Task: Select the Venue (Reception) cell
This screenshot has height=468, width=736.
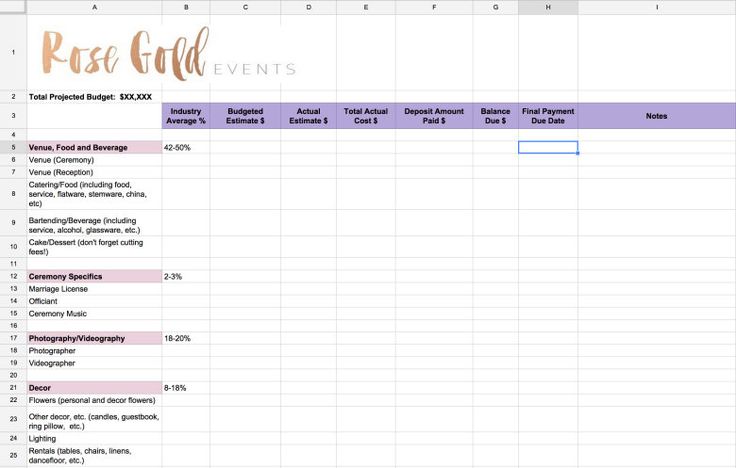Action: 94,172
